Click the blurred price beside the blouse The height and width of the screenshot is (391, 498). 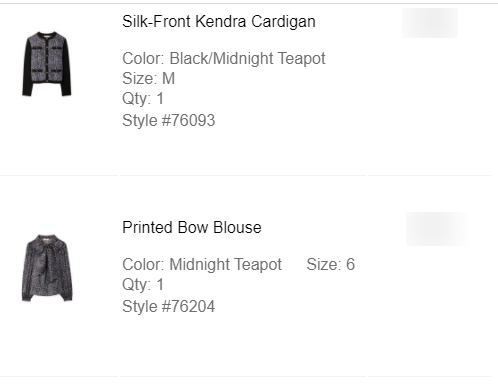point(437,229)
